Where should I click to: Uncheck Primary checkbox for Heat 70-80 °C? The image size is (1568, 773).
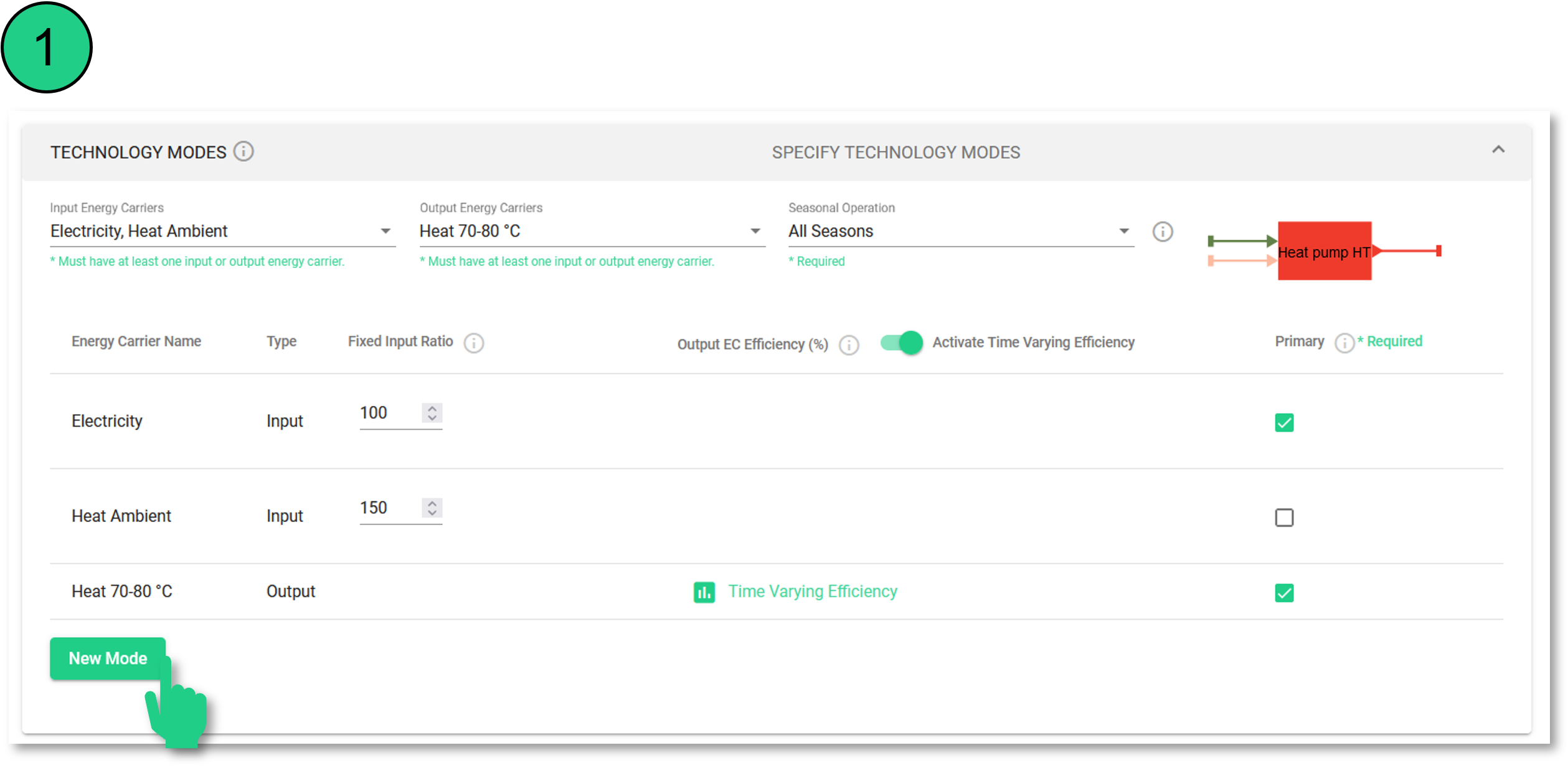click(1283, 592)
